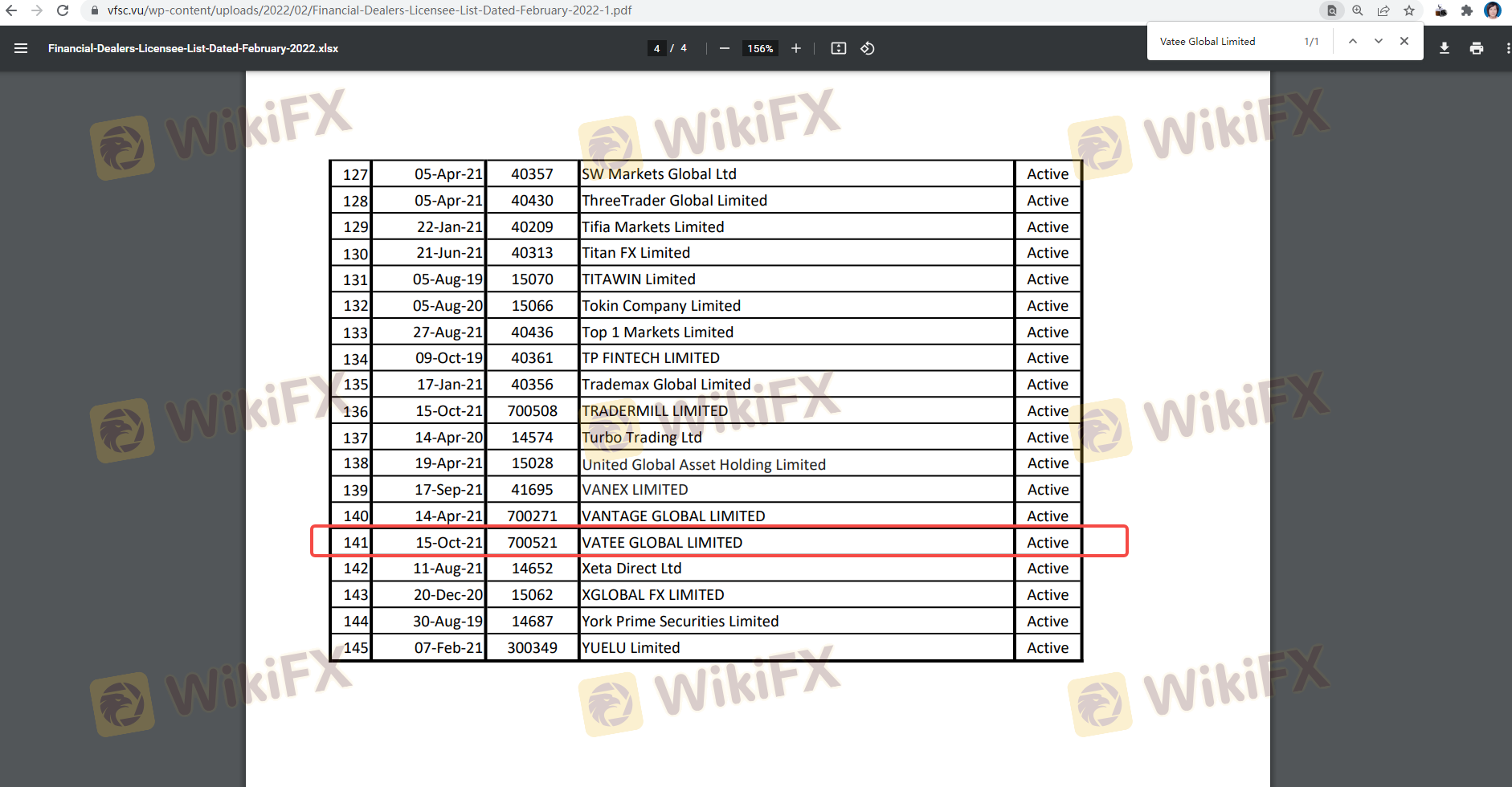Screen dimensions: 1512x787
Task: Jump to previous search match arrow
Action: pyautogui.click(x=1353, y=41)
